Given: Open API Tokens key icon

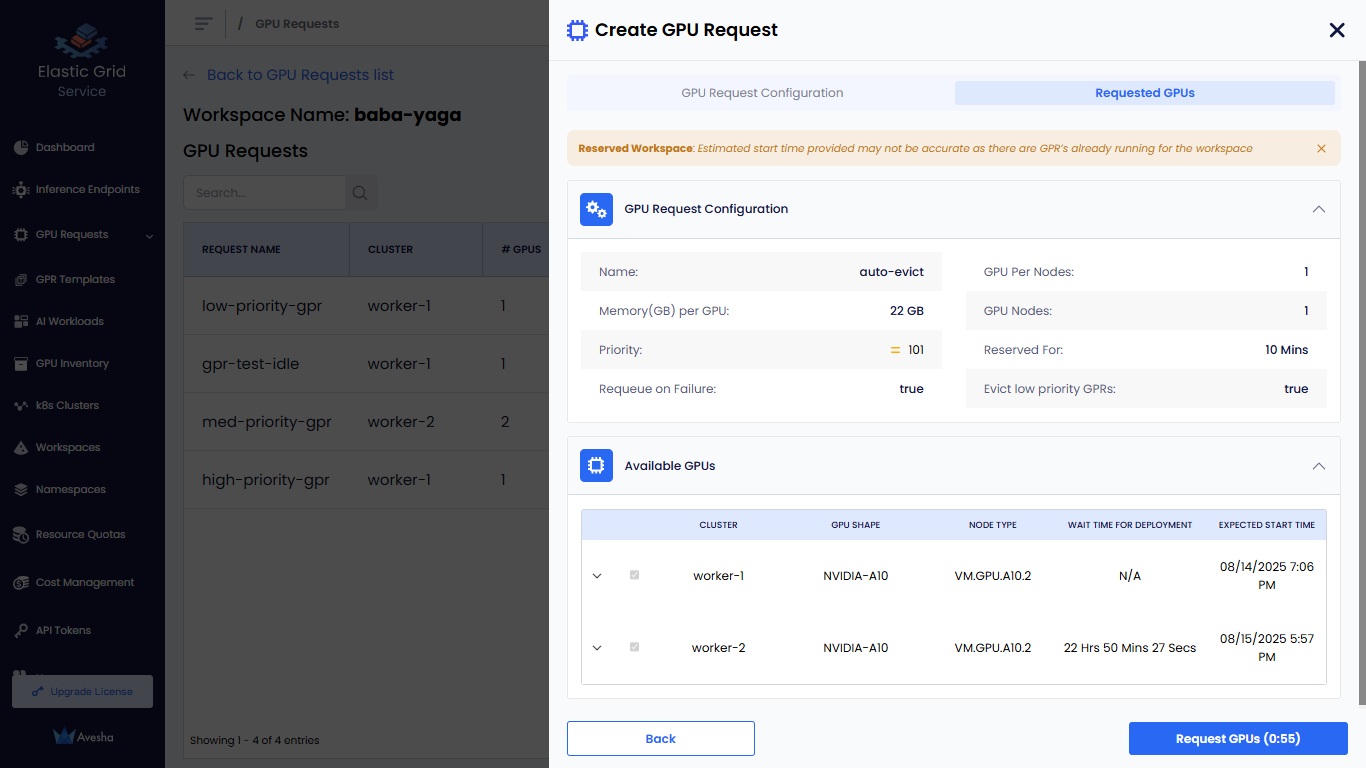Looking at the screenshot, I should coord(21,631).
